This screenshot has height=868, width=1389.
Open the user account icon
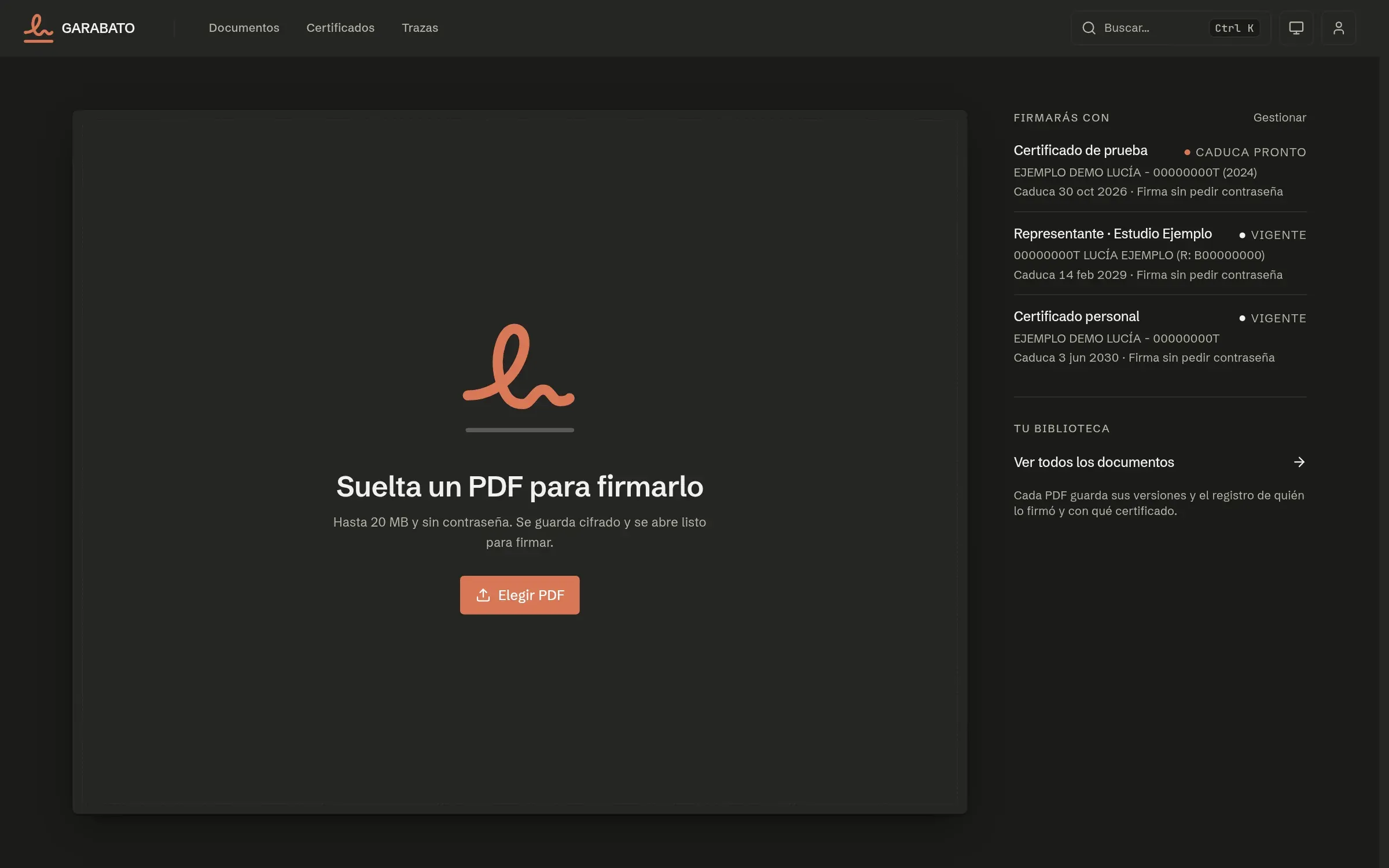(x=1338, y=28)
